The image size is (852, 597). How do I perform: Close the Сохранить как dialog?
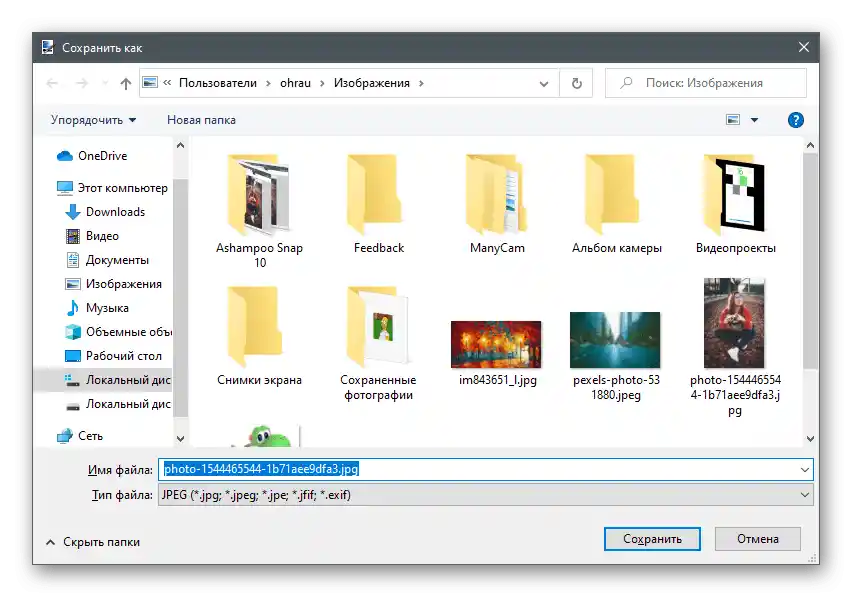point(804,47)
